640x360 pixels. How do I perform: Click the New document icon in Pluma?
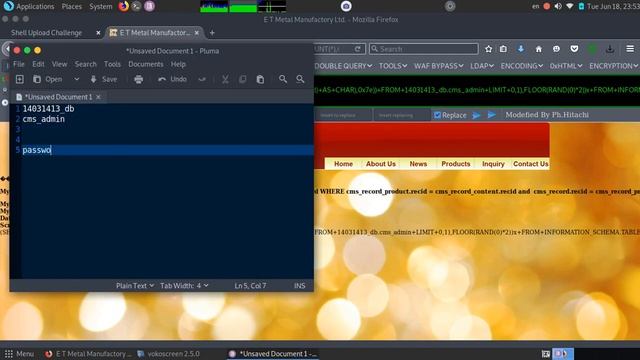tap(20, 79)
